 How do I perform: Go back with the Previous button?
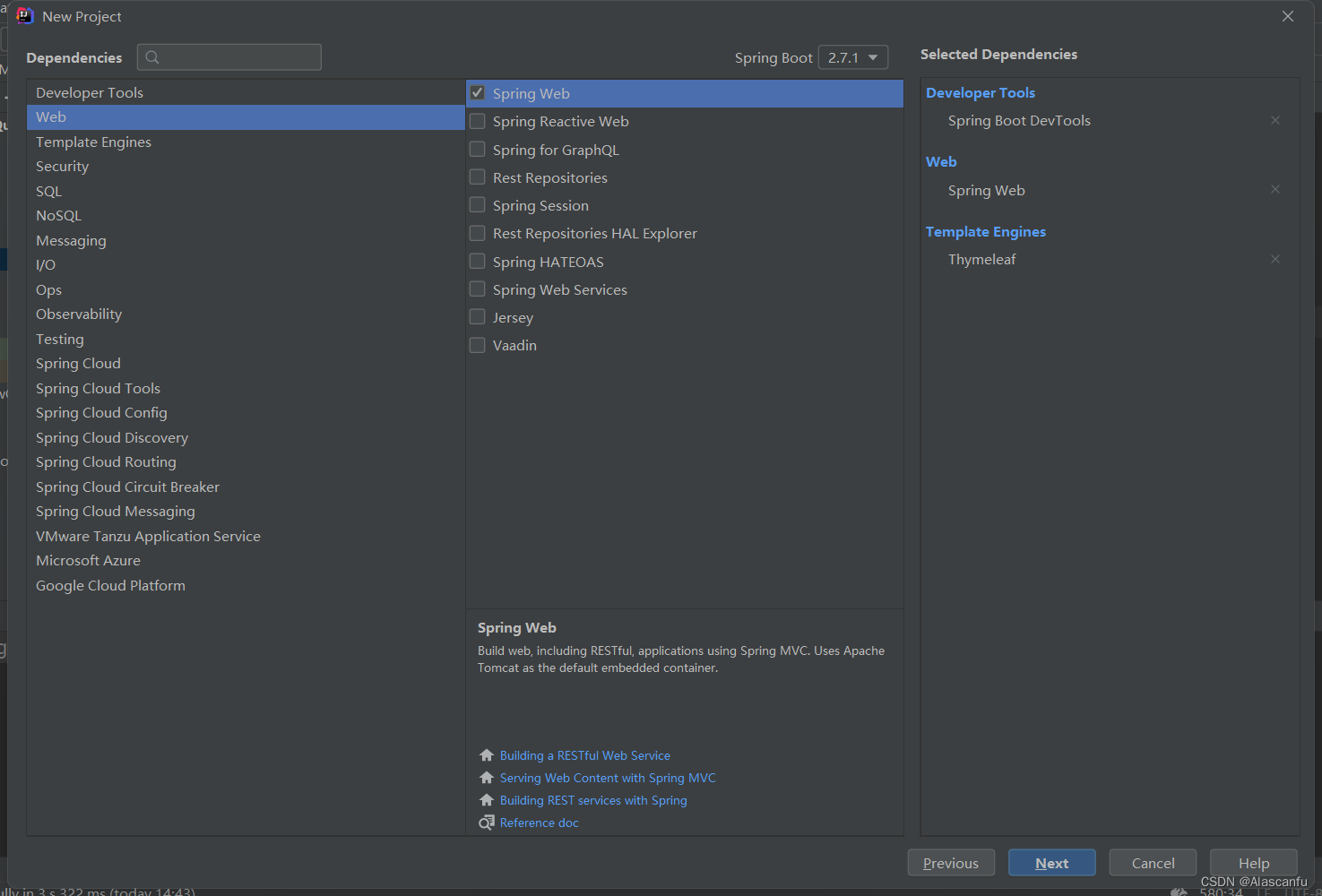pos(951,863)
